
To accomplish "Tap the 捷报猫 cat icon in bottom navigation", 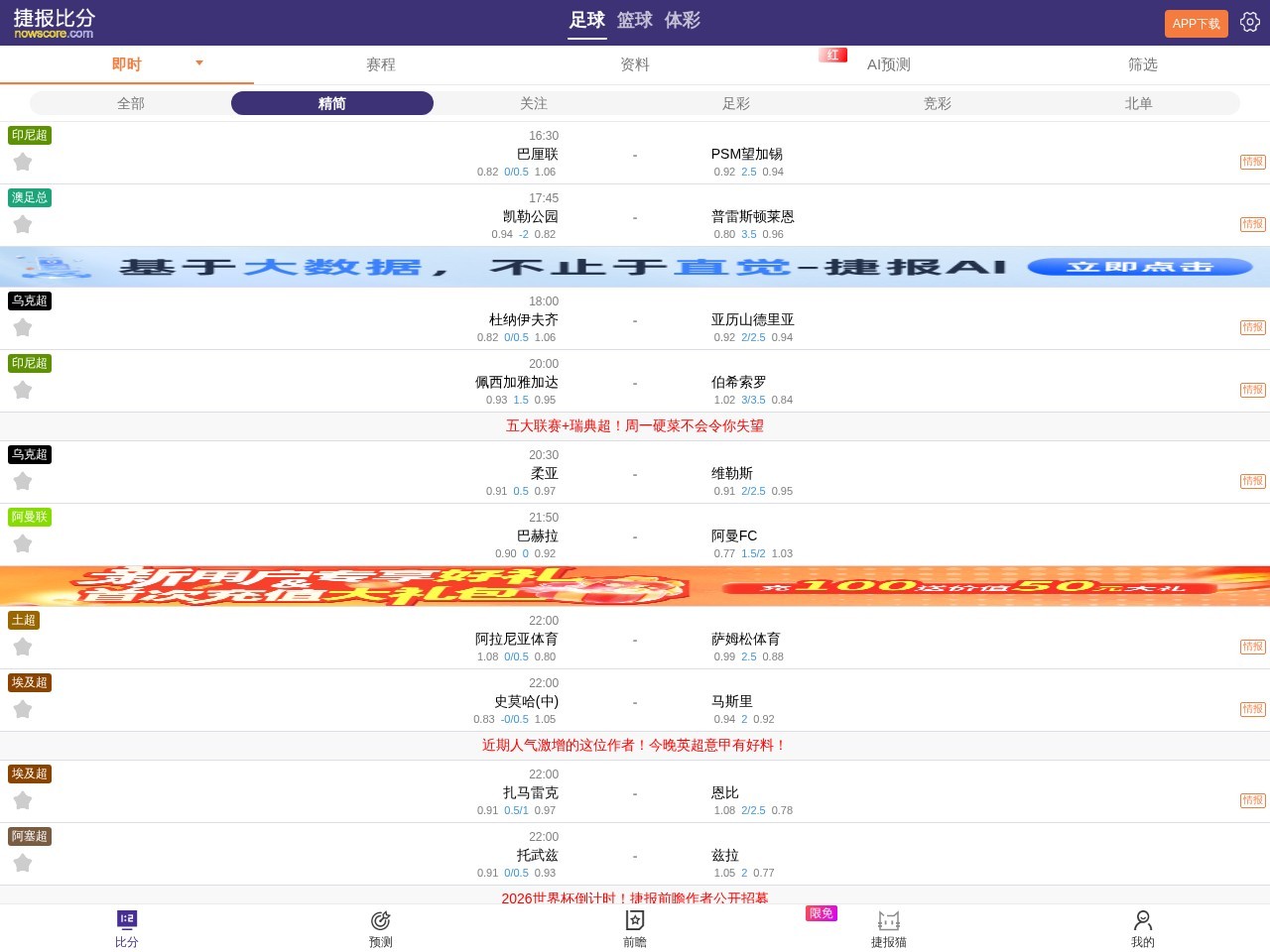I will (x=888, y=928).
